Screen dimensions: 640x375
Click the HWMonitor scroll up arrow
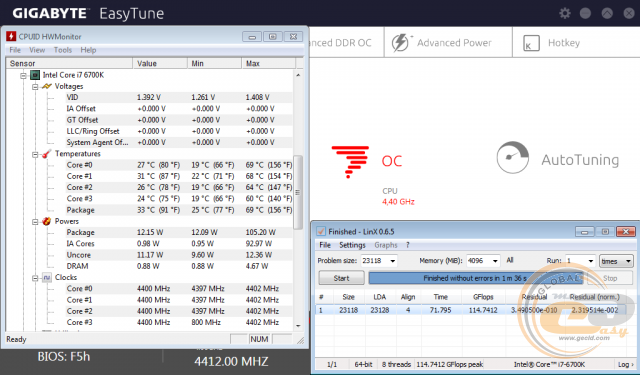coord(298,75)
